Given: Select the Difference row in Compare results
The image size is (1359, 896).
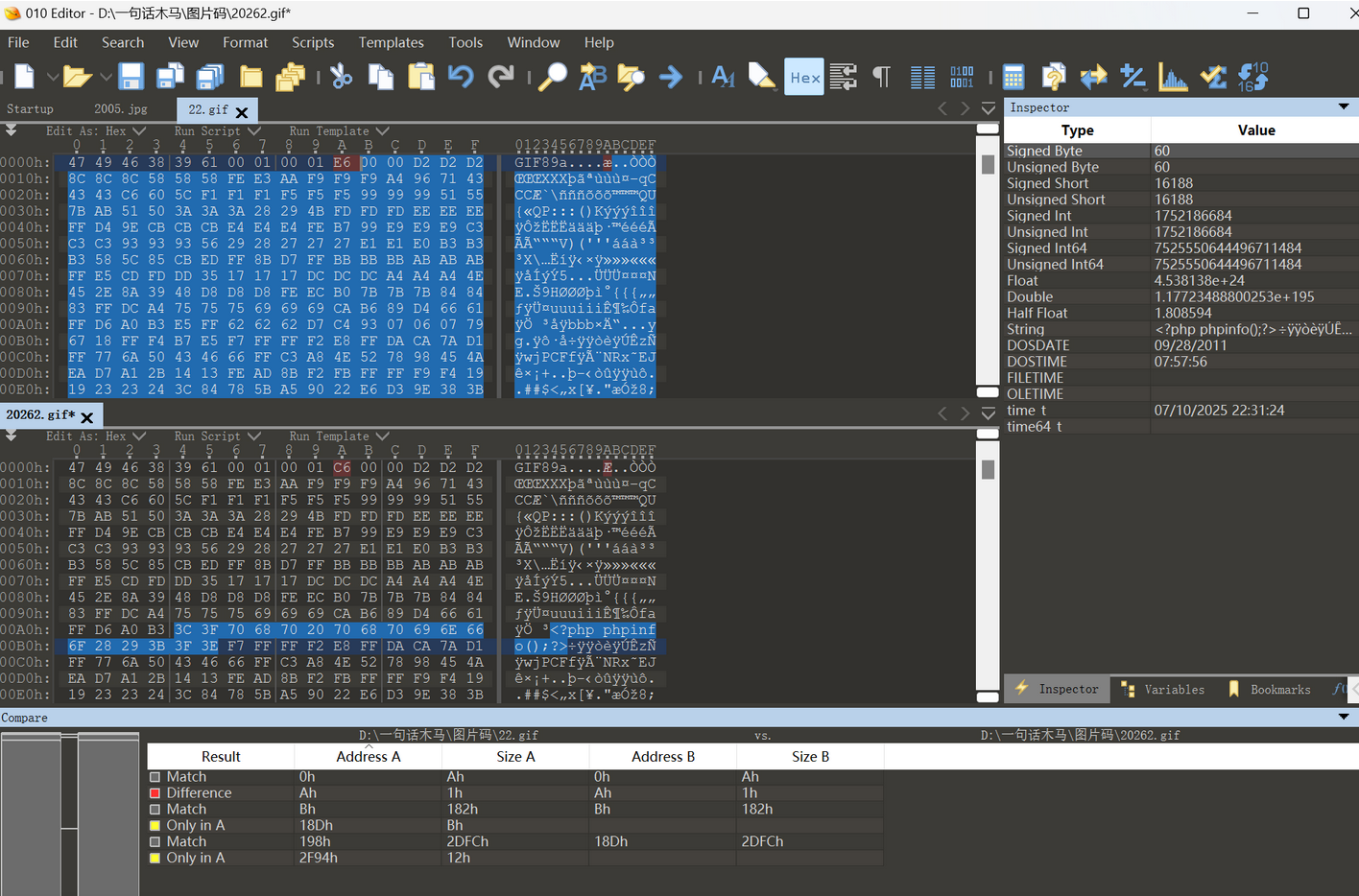Looking at the screenshot, I should click(199, 792).
